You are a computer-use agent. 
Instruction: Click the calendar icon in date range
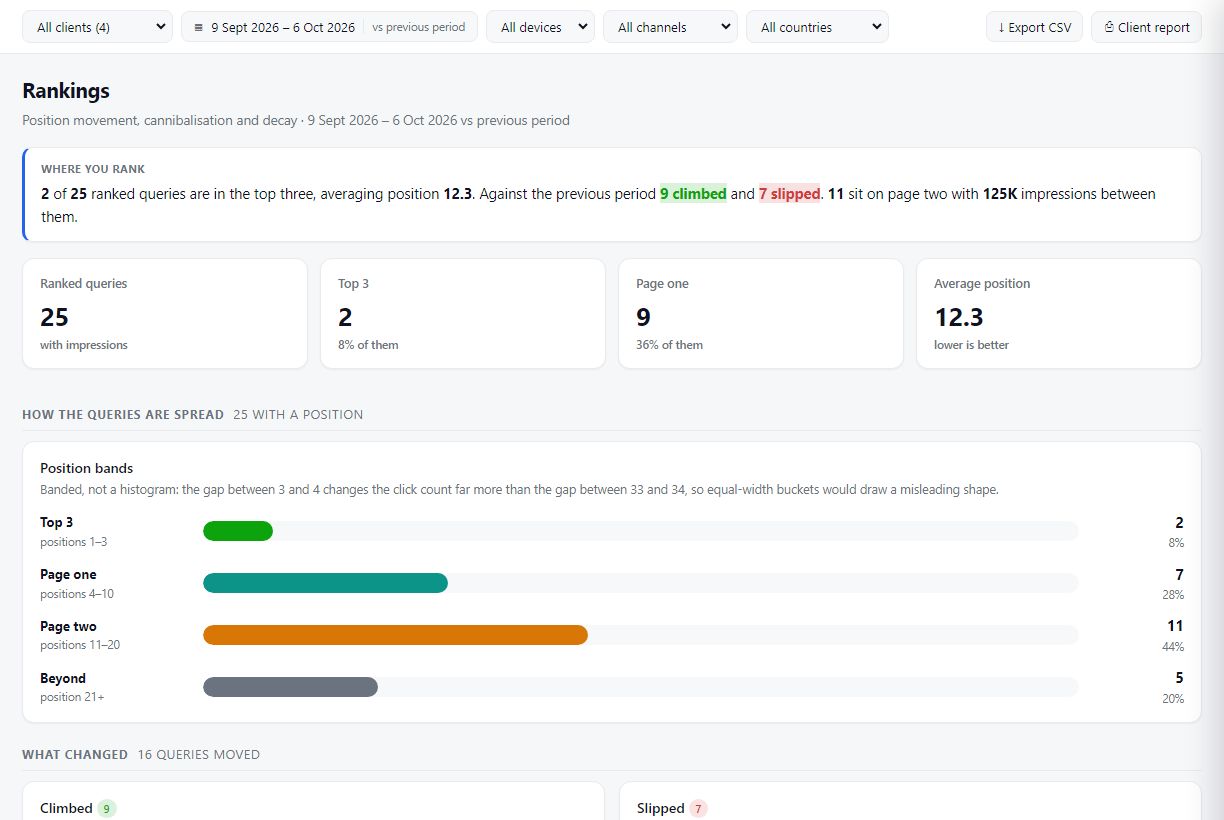[198, 28]
